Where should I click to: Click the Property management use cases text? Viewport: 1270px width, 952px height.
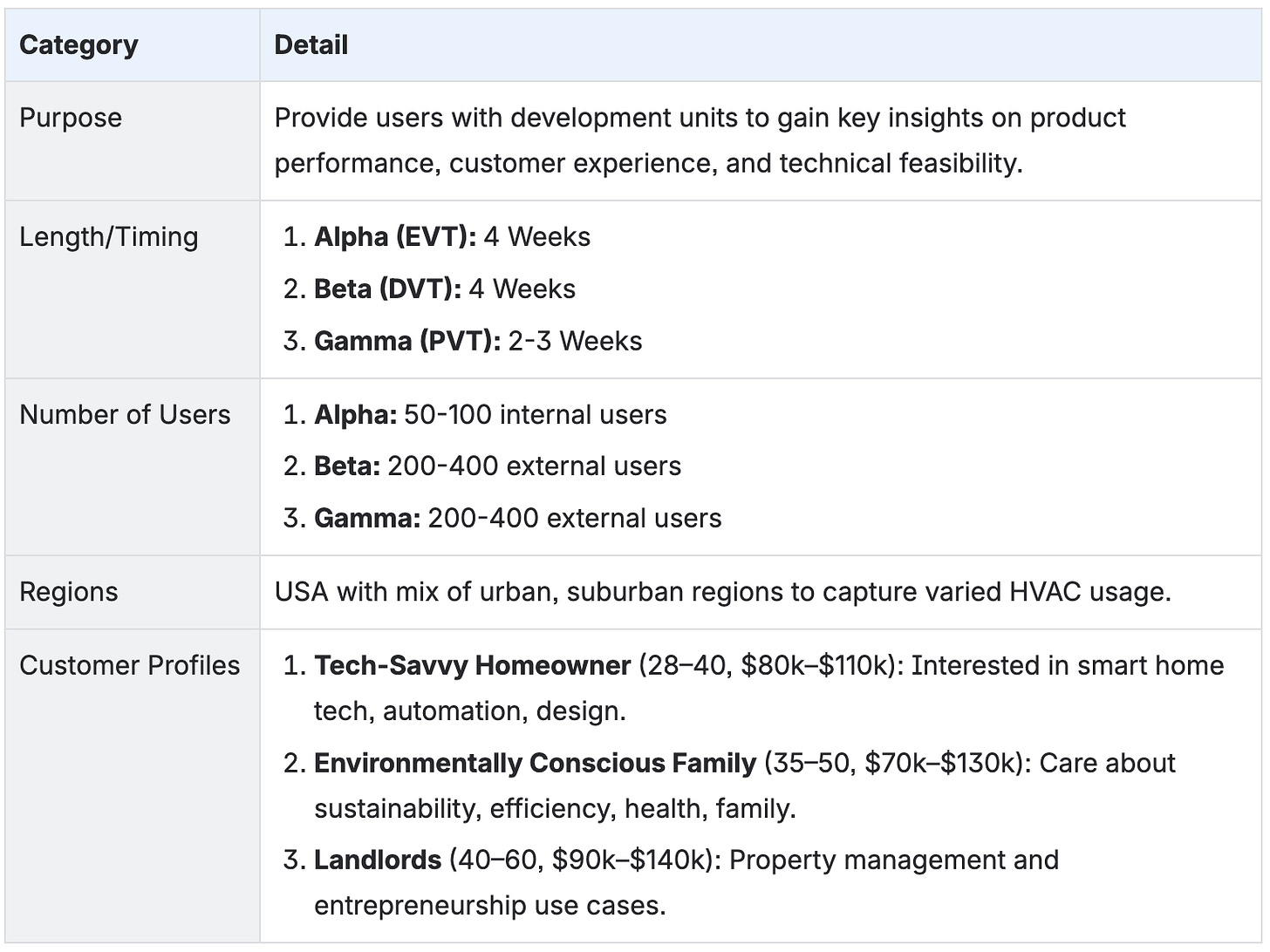click(893, 860)
